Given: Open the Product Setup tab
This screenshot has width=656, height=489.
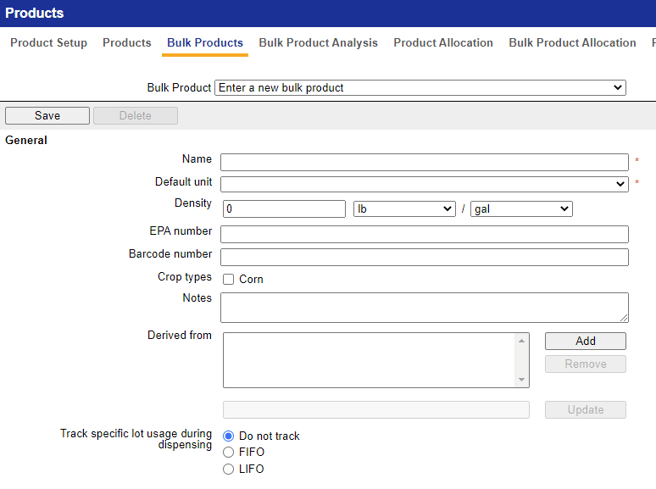Looking at the screenshot, I should pyautogui.click(x=49, y=43).
